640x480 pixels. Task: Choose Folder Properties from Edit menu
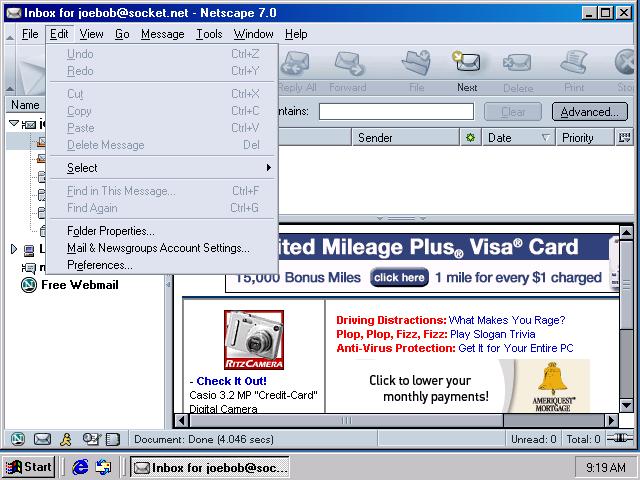(x=162, y=231)
